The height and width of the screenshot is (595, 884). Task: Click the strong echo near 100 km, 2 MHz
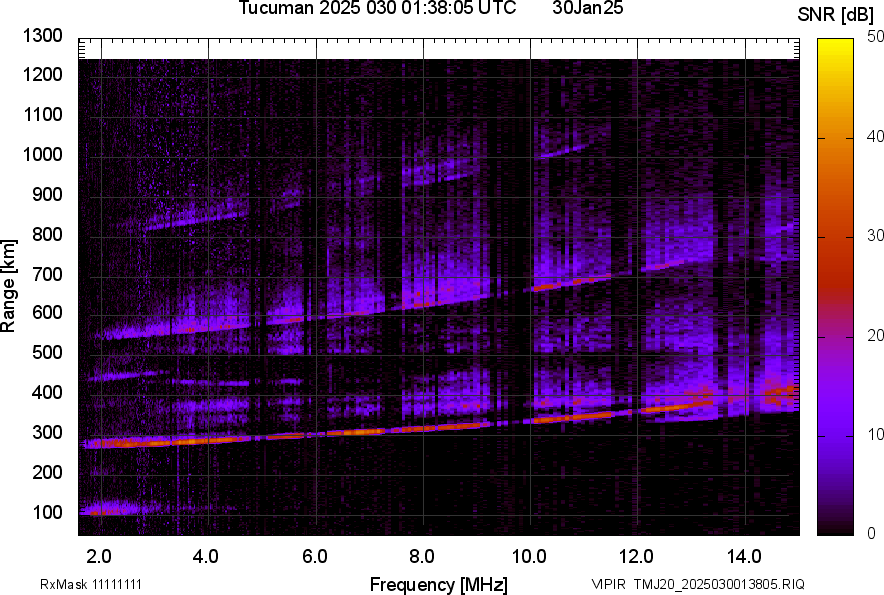pos(105,511)
